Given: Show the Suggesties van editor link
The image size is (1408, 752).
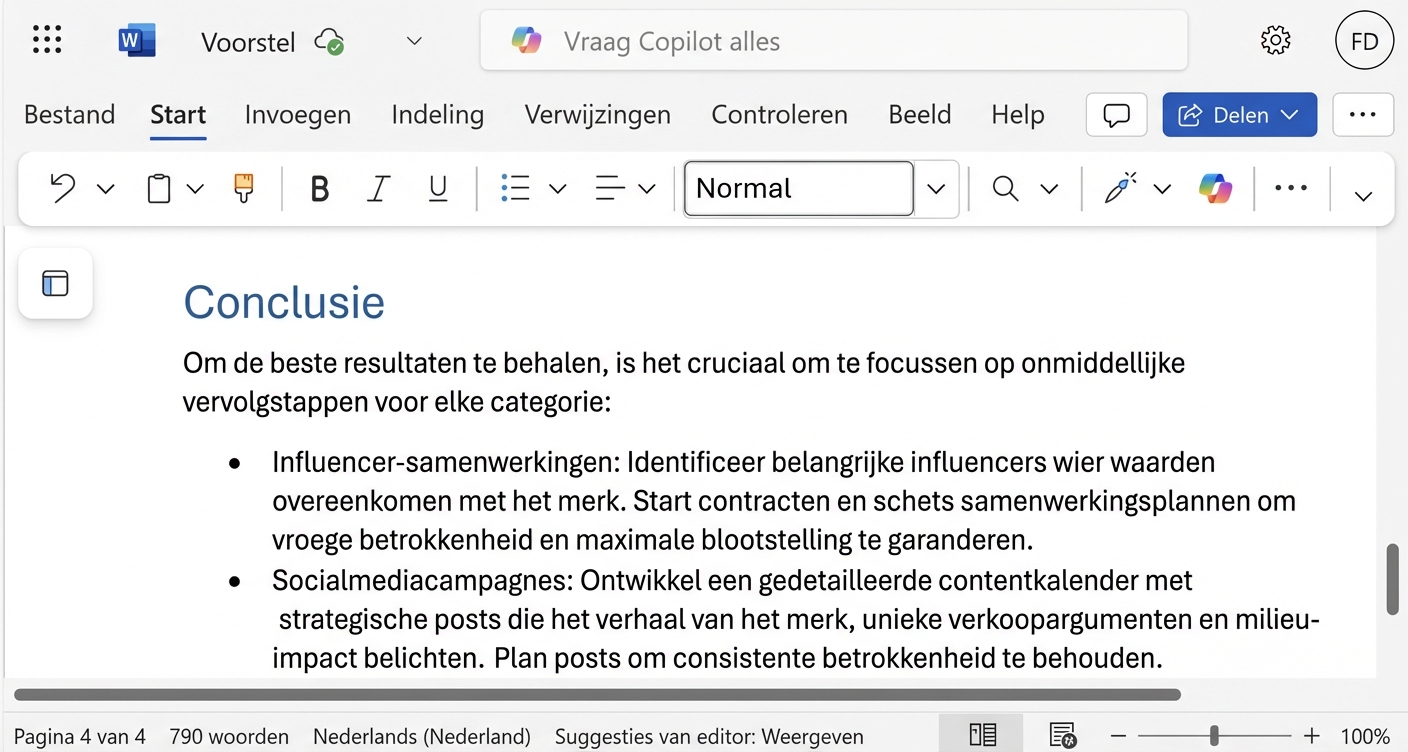Looking at the screenshot, I should [709, 736].
